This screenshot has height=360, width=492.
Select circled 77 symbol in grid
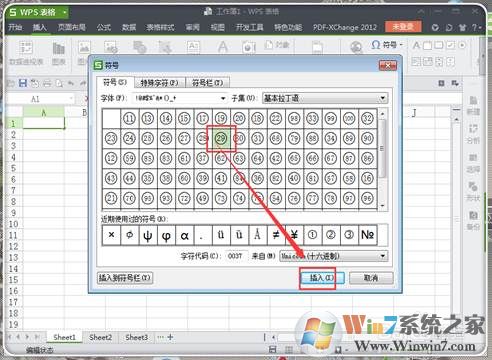[x=312, y=198]
